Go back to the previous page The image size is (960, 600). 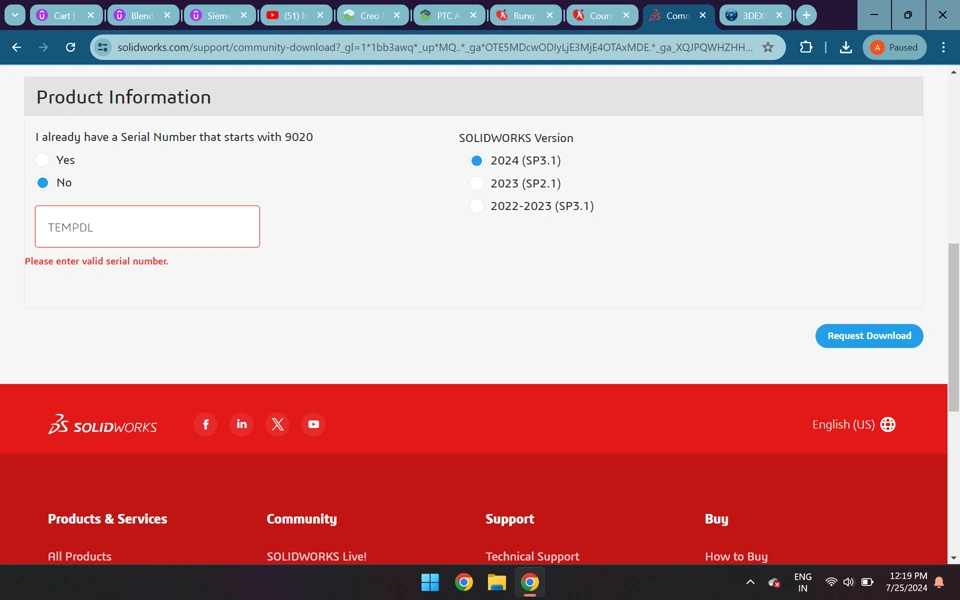(17, 47)
